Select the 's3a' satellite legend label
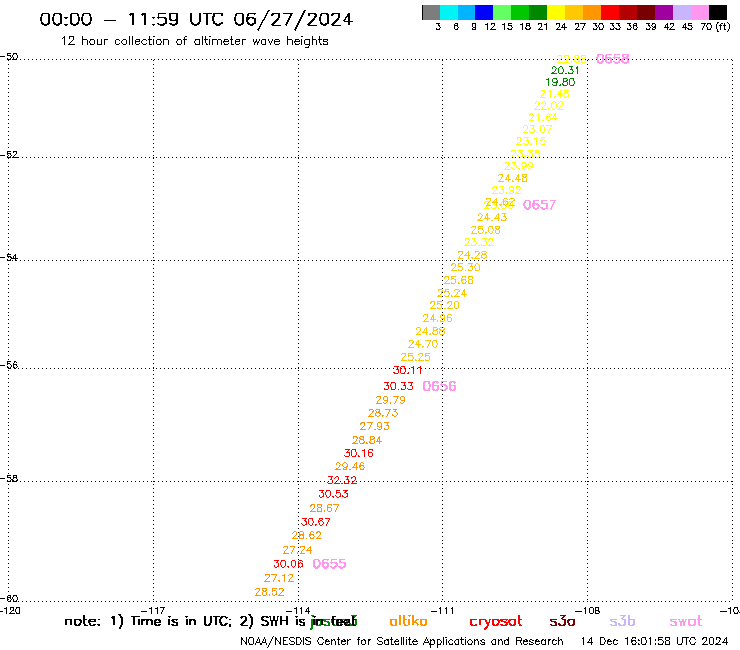This screenshot has height=650, width=740. click(x=562, y=622)
